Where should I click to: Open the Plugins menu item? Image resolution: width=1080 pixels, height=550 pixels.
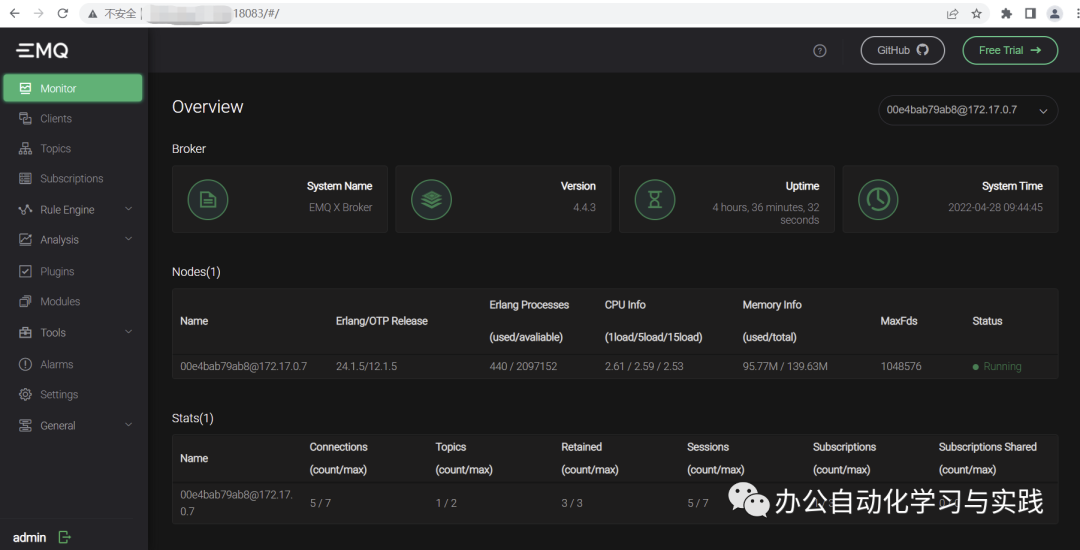[73, 271]
